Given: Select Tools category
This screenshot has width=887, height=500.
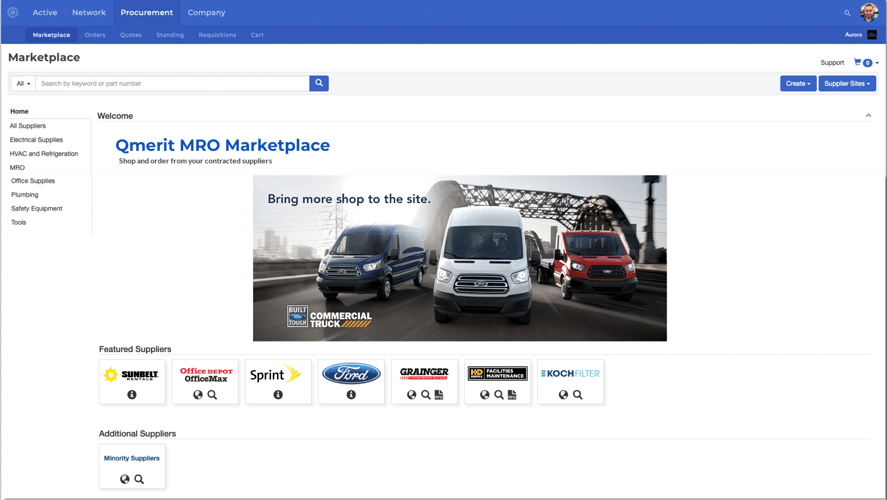Looking at the screenshot, I should pyautogui.click(x=19, y=222).
